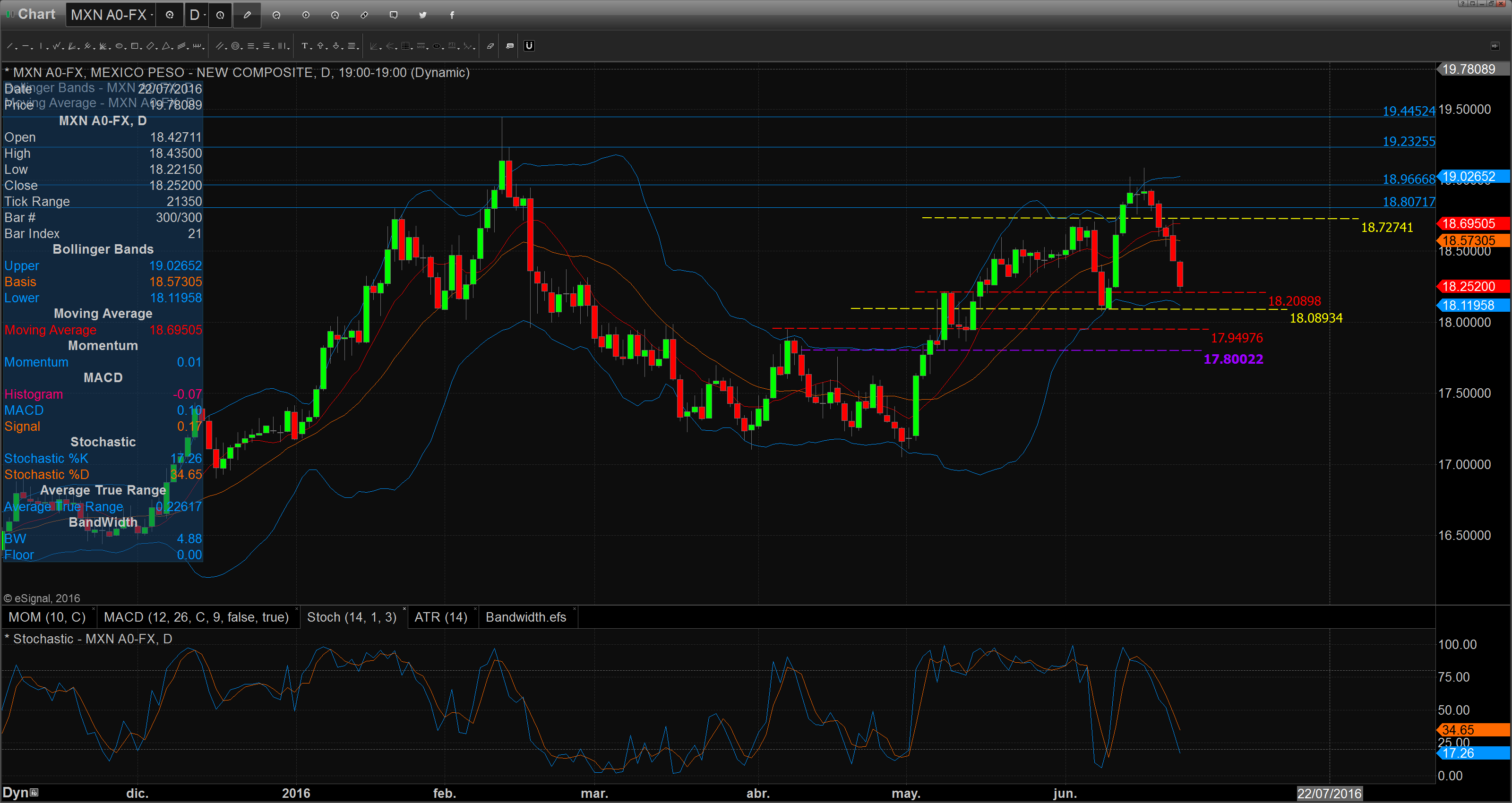Select the up arrow marker tool
Viewport: 1512px width, 803px height.
click(320, 46)
